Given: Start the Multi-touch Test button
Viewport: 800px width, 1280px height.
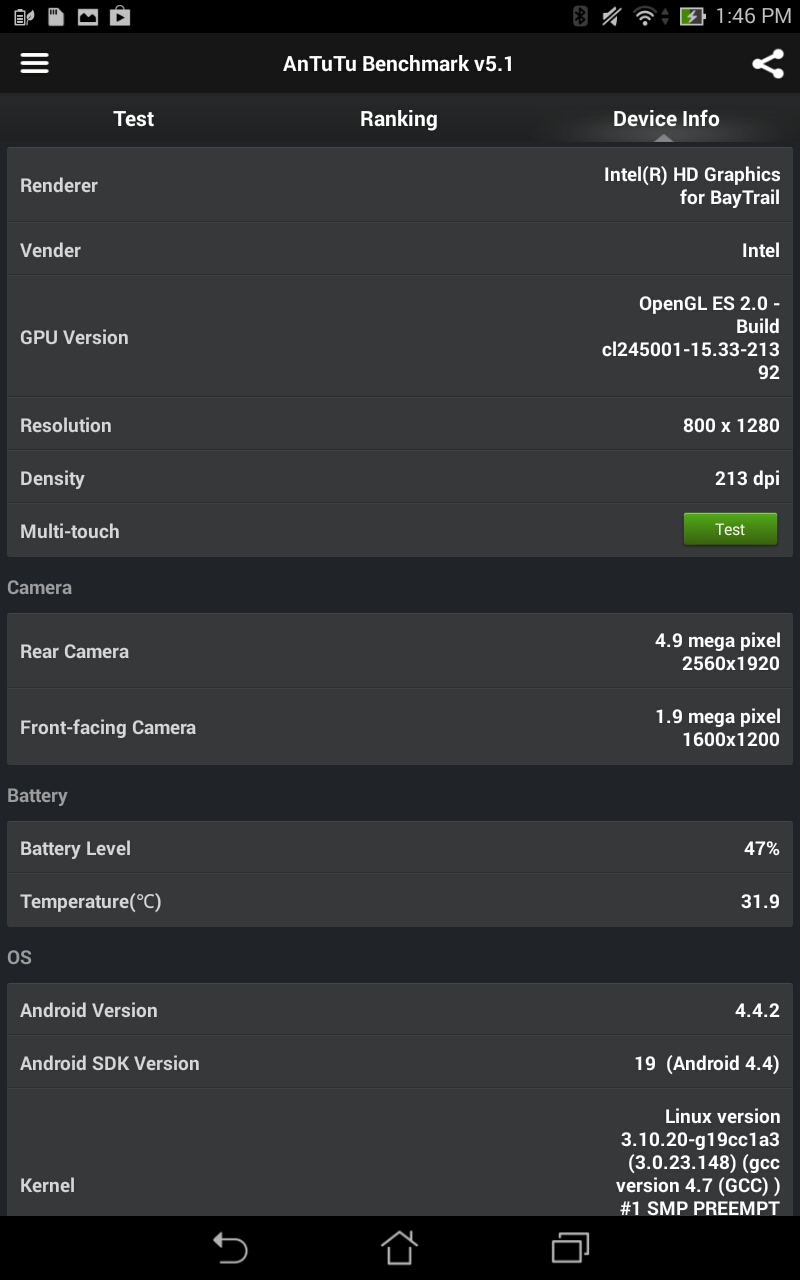Looking at the screenshot, I should tap(730, 530).
